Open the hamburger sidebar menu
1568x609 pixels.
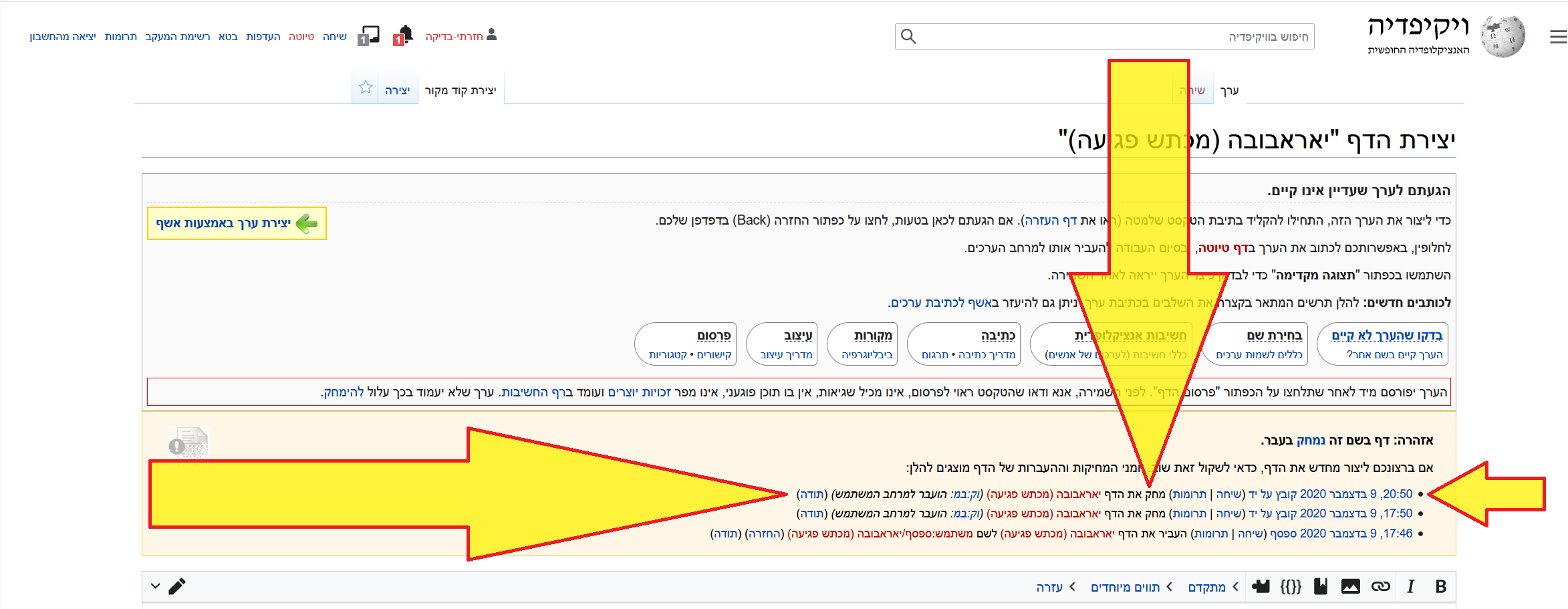[x=1558, y=37]
